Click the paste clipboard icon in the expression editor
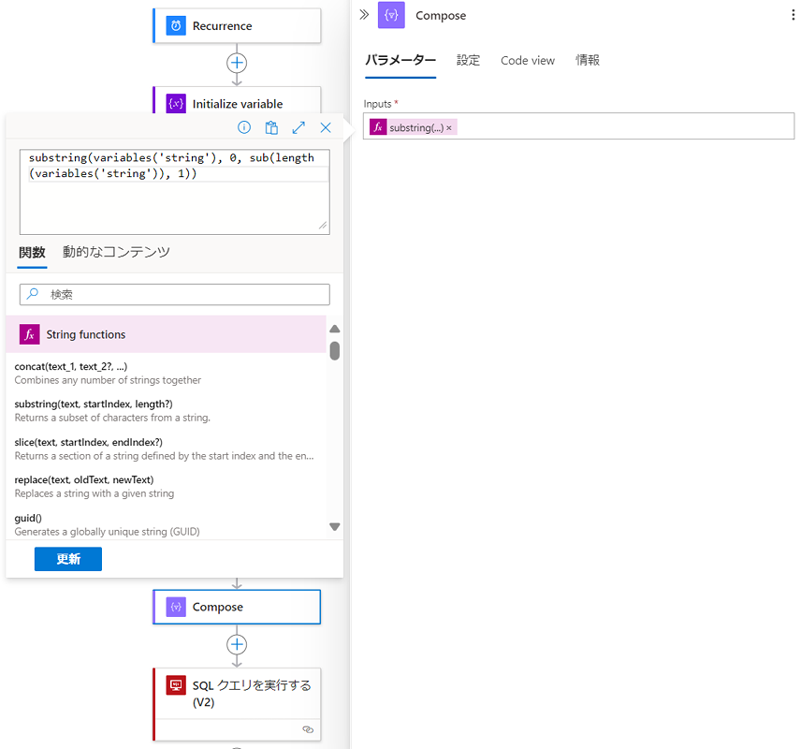Viewport: 800px width, 749px height. (x=271, y=128)
